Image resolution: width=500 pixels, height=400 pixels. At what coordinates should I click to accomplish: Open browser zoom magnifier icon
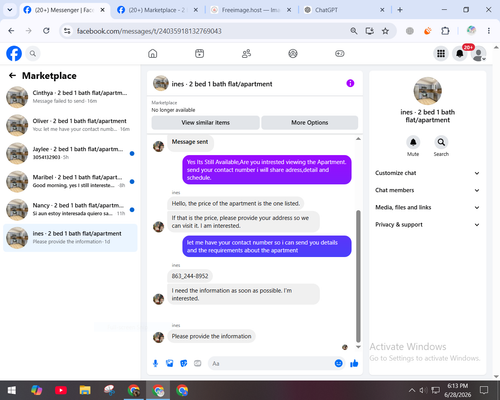click(x=354, y=31)
